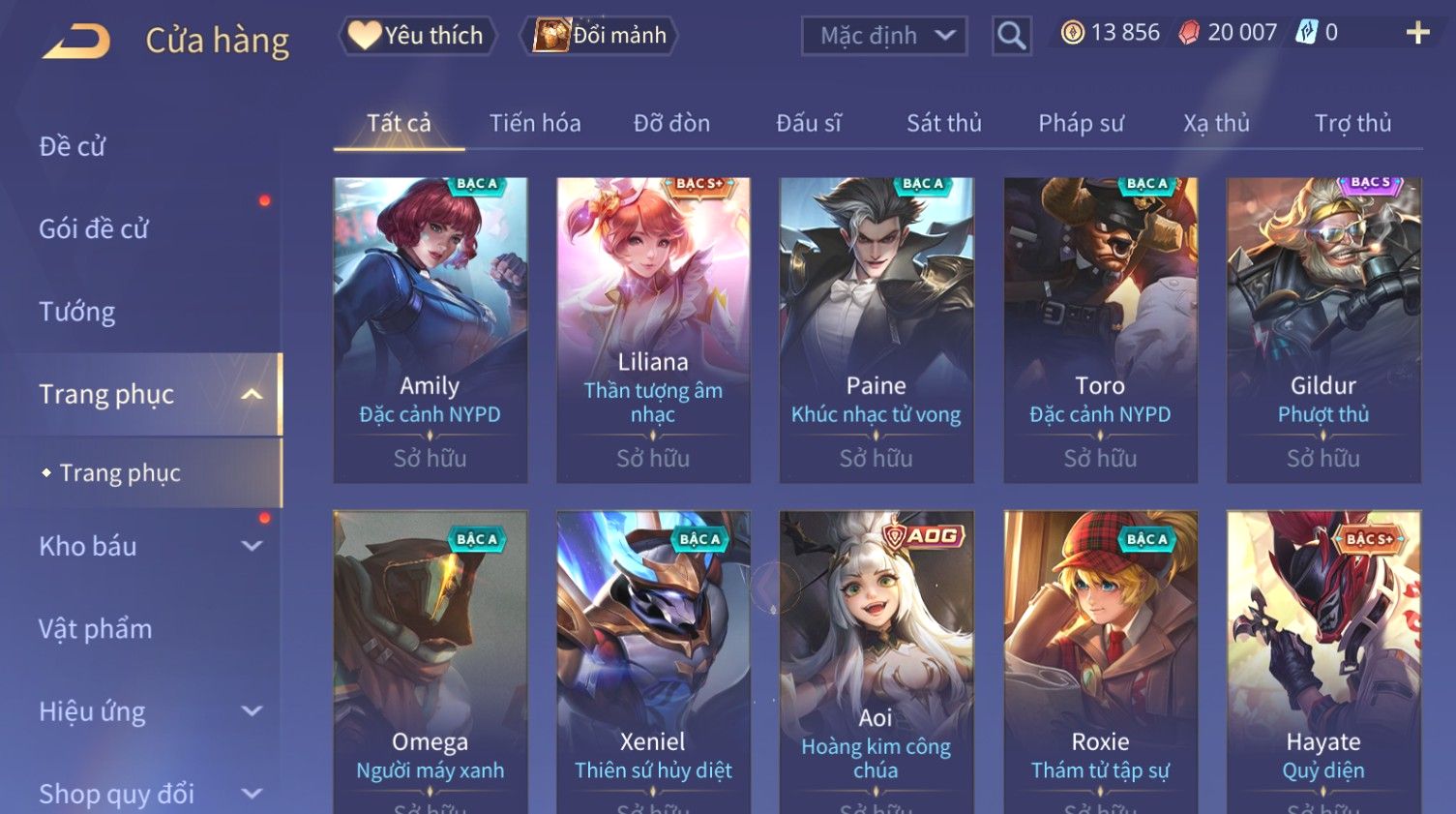Click the blue voucher currency icon

tap(1307, 33)
